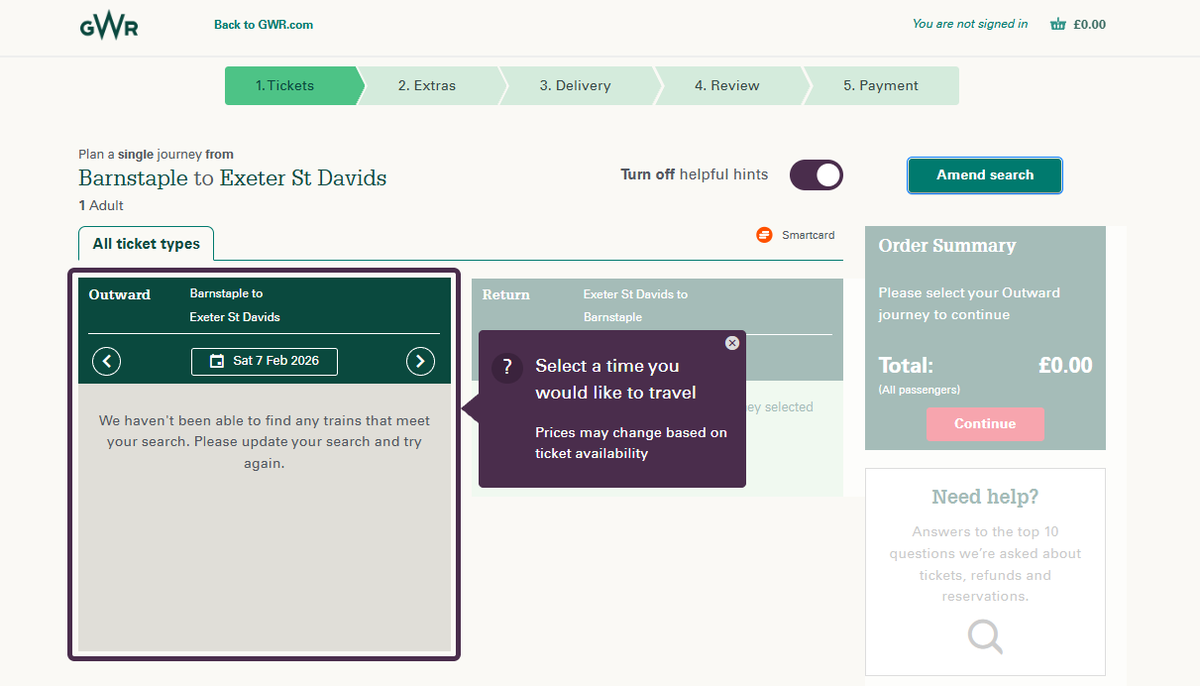Click the Need help? heading

(x=985, y=497)
